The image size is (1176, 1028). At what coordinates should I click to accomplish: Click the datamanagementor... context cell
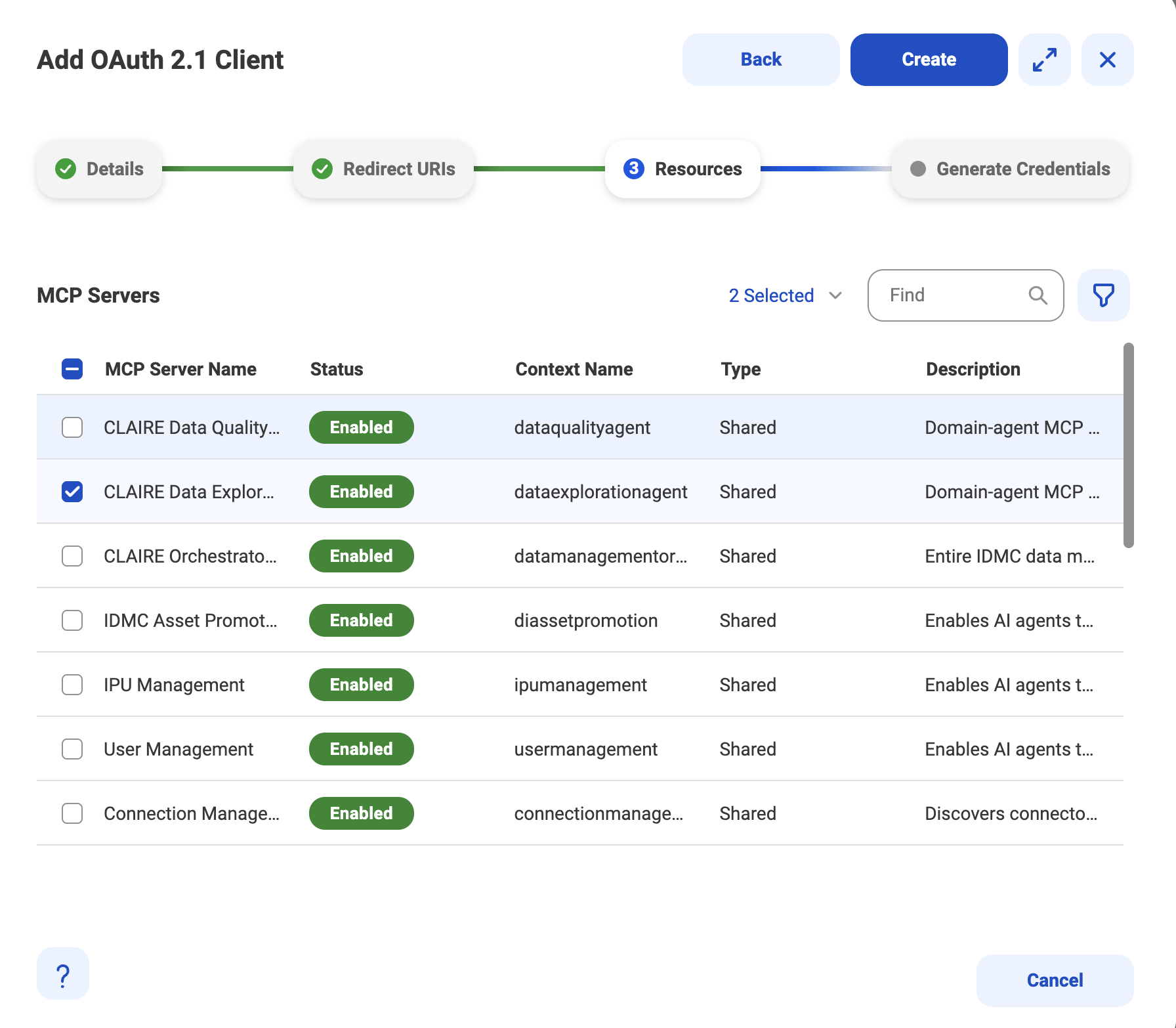600,556
